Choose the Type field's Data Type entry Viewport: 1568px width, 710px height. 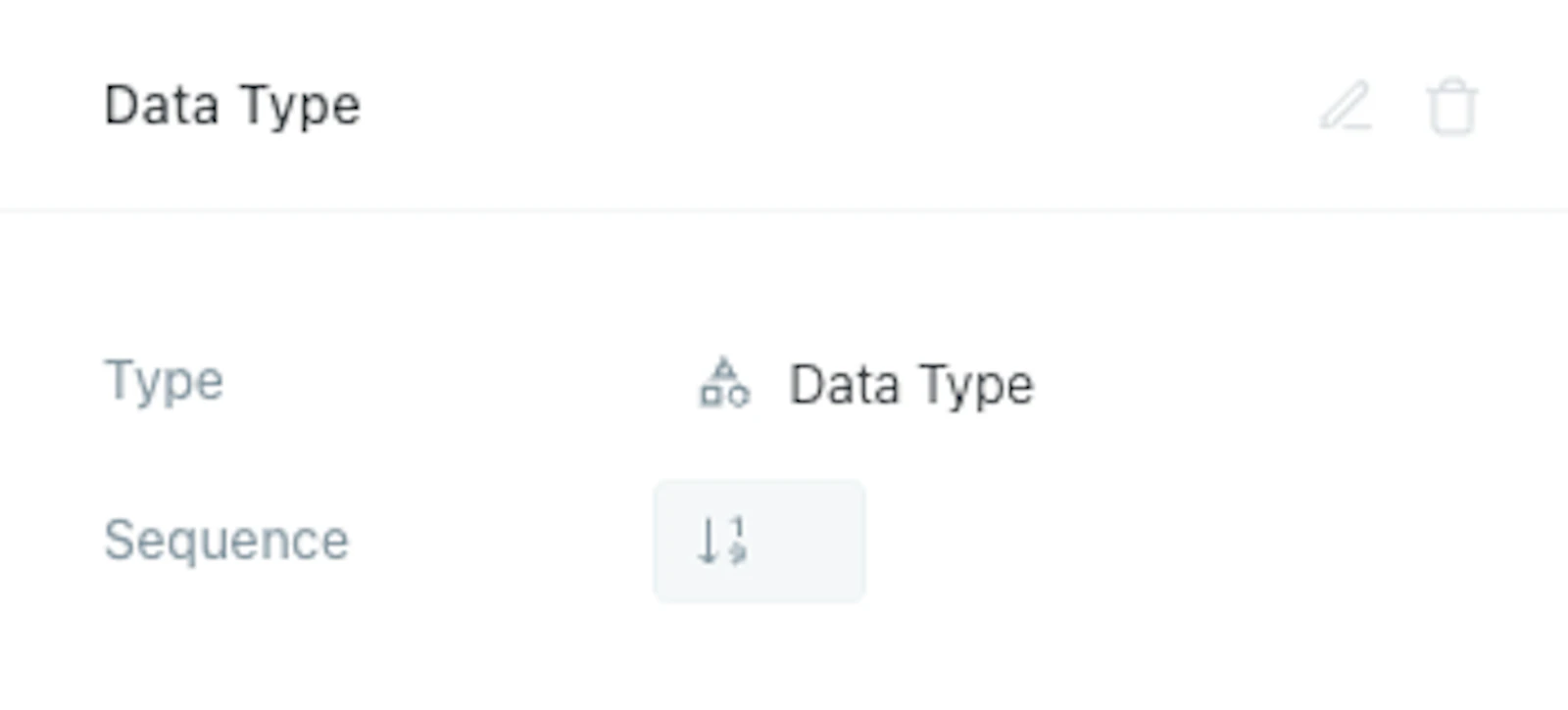(x=911, y=385)
